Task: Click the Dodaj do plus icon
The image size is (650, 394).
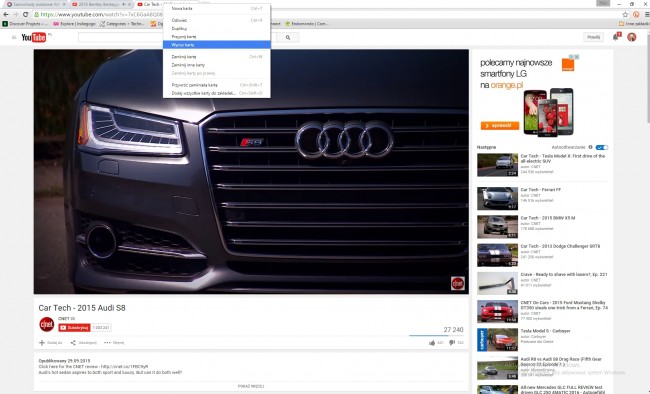Action: click(41, 343)
